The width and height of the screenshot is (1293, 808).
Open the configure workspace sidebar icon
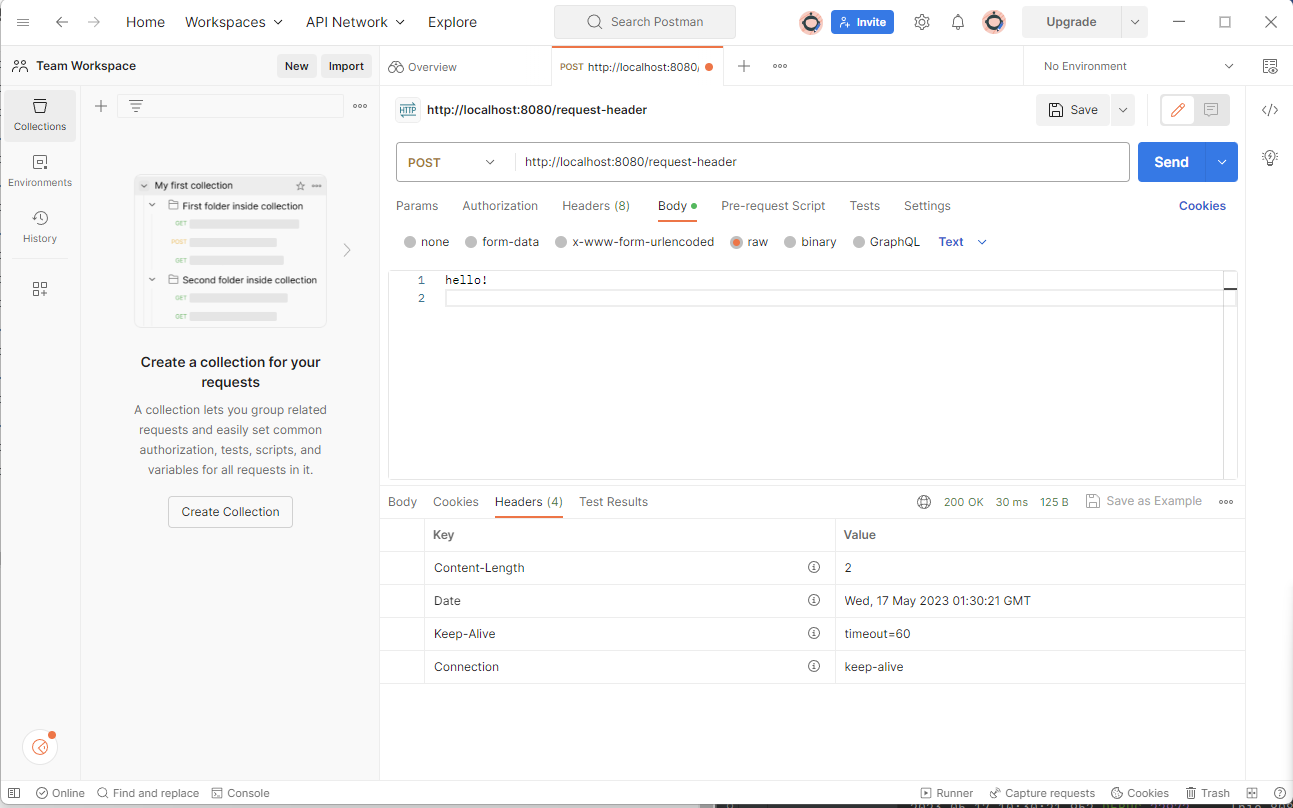(x=40, y=289)
